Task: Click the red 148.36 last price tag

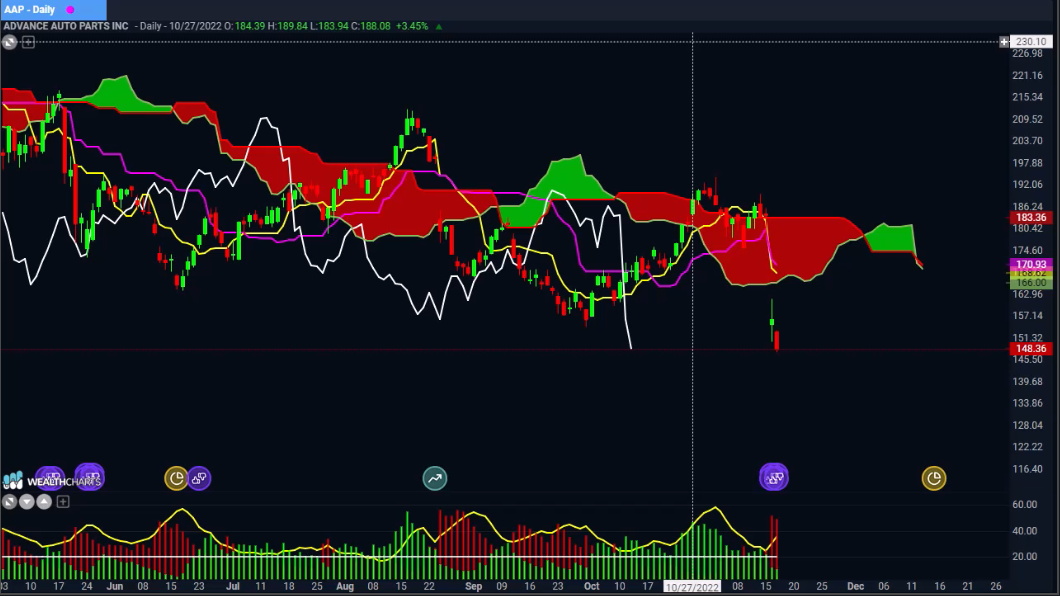Action: click(1031, 349)
